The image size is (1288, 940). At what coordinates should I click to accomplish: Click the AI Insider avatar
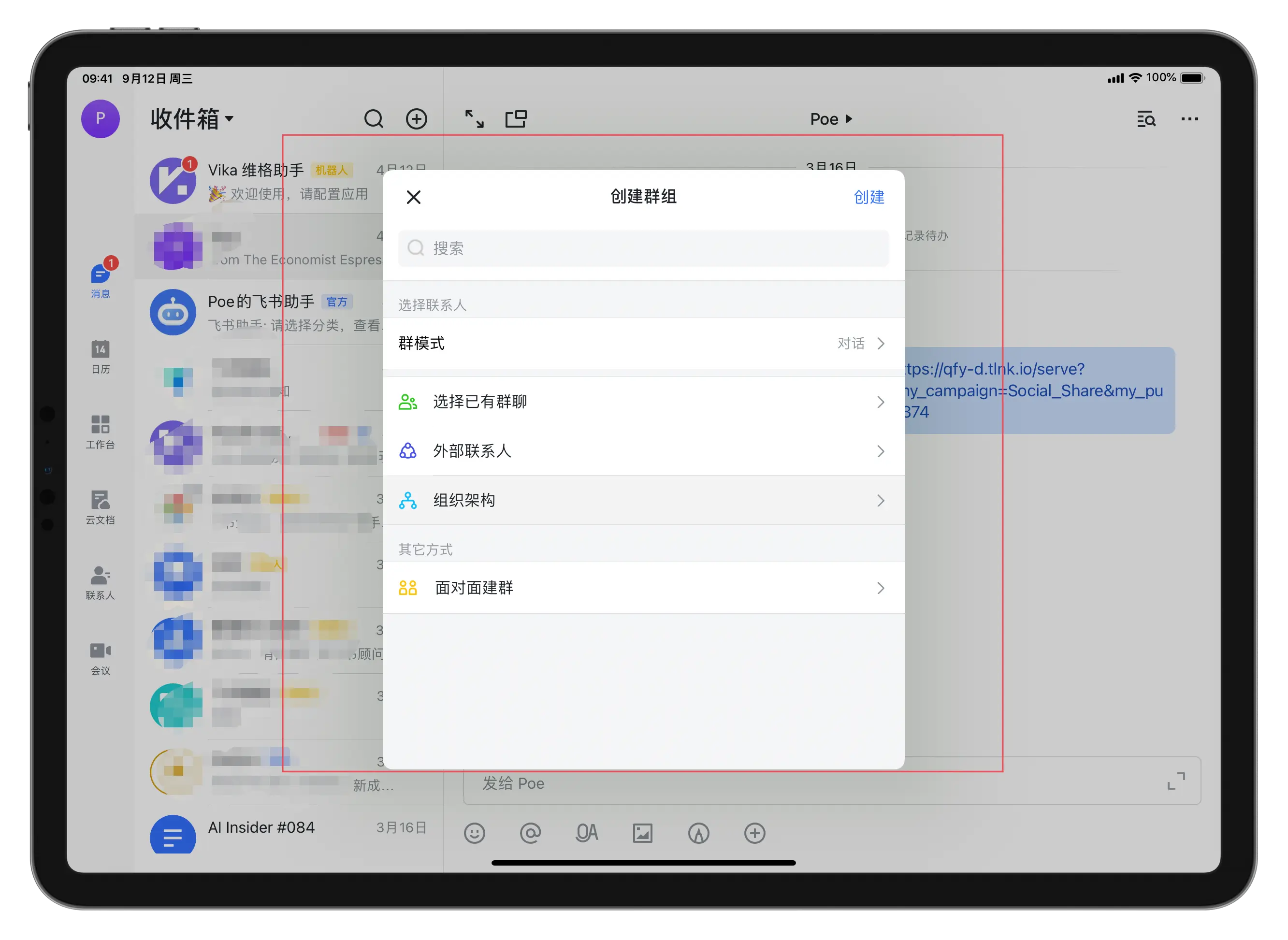173,835
